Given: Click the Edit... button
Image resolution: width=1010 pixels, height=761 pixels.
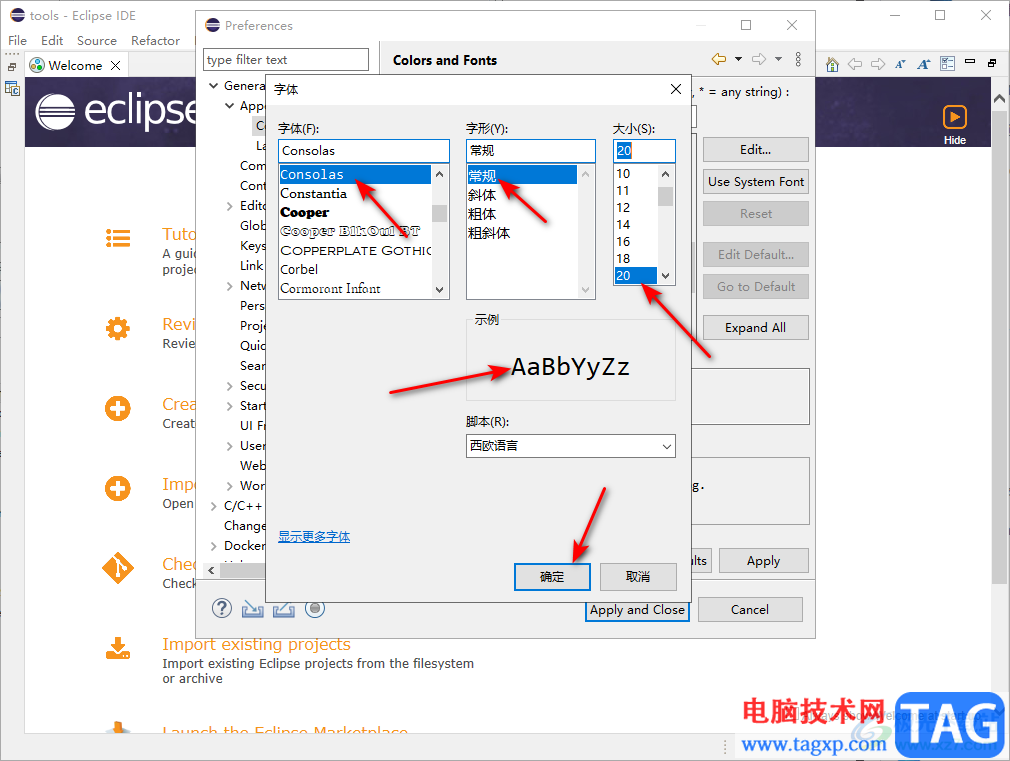Looking at the screenshot, I should pos(756,149).
